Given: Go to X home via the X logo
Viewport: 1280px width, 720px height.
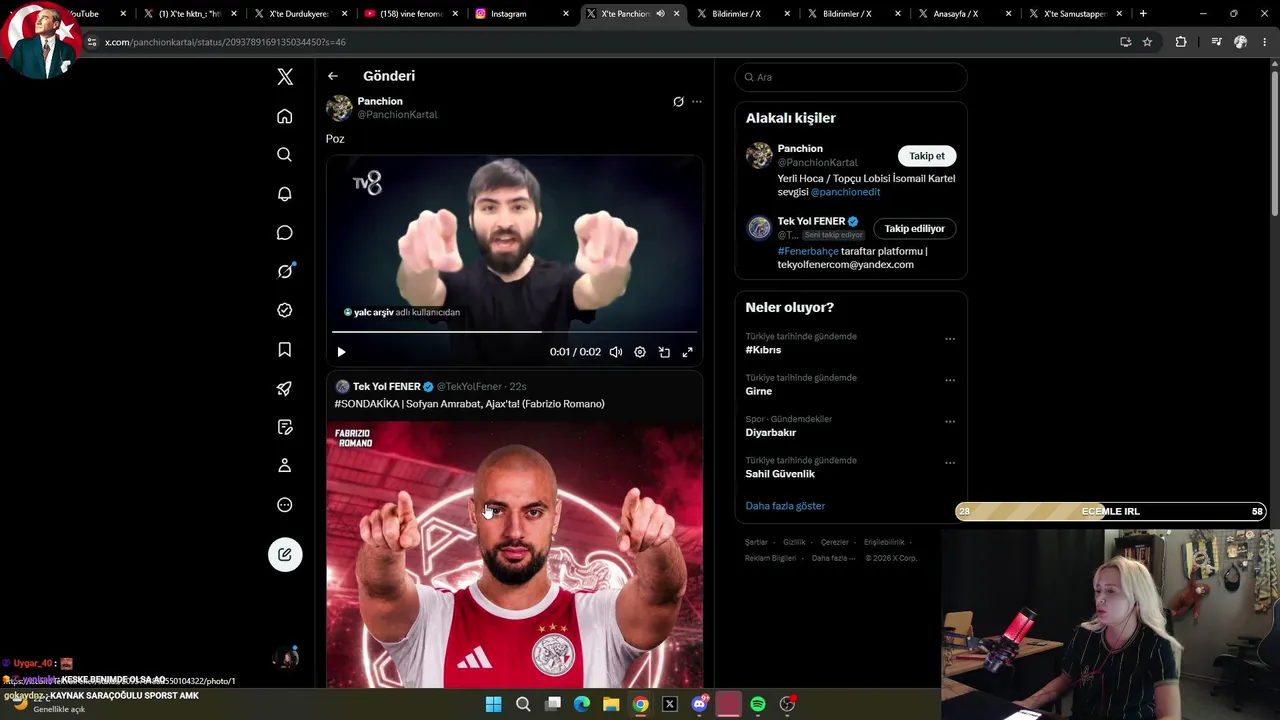Looking at the screenshot, I should point(285,77).
